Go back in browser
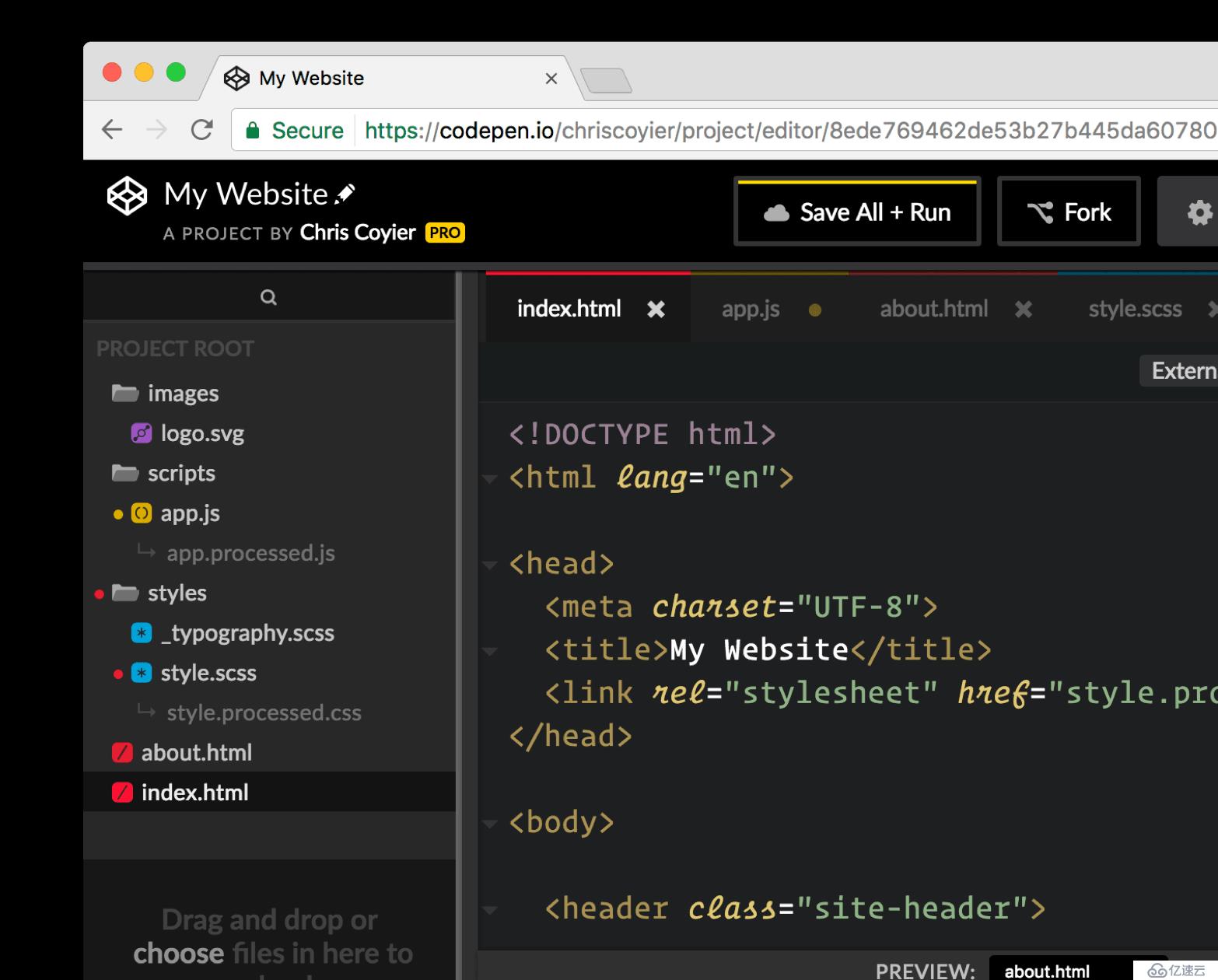The width and height of the screenshot is (1218, 980). 113,130
